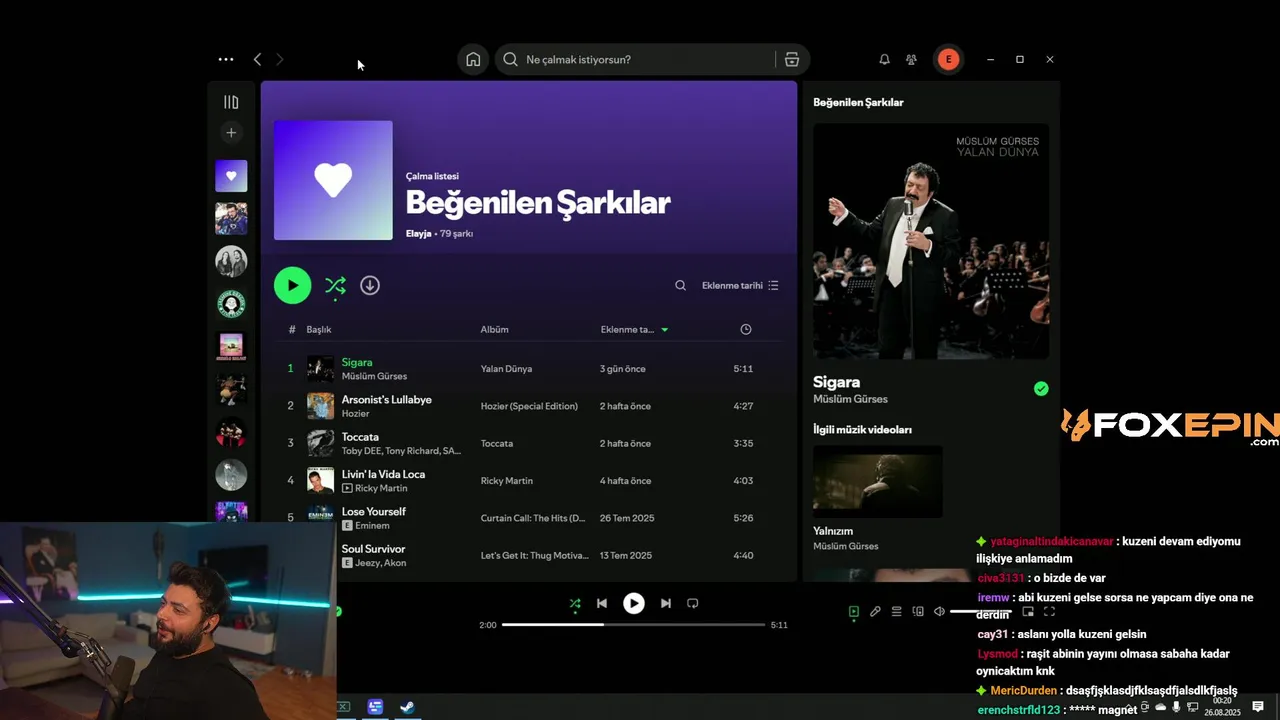Image resolution: width=1280 pixels, height=720 pixels.
Task: Open lyrics with the microphone icon
Action: pyautogui.click(x=875, y=612)
